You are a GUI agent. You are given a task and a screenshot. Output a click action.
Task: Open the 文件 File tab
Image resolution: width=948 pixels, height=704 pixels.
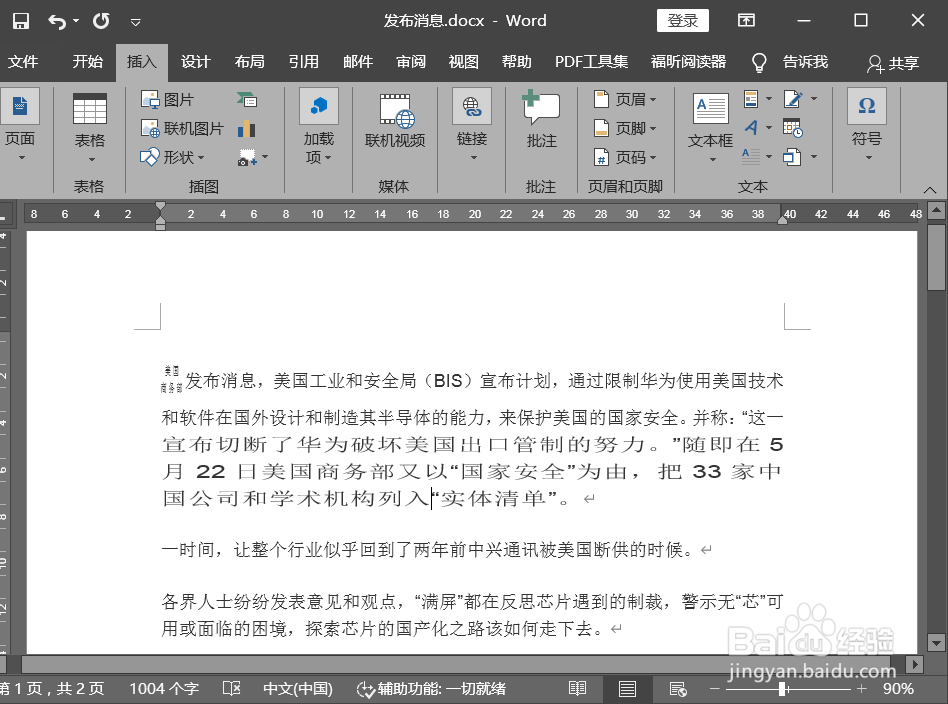point(23,62)
